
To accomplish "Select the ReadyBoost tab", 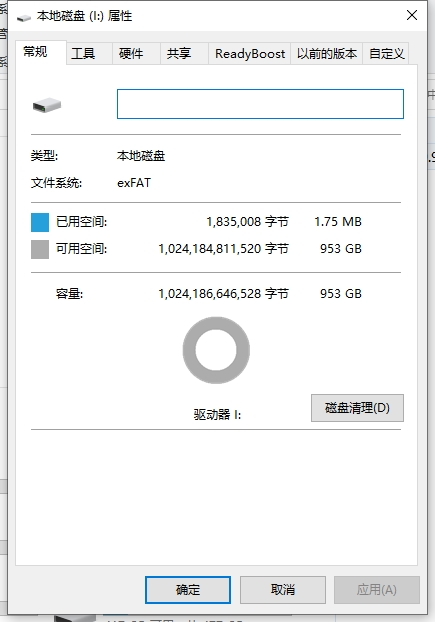I will coord(250,54).
